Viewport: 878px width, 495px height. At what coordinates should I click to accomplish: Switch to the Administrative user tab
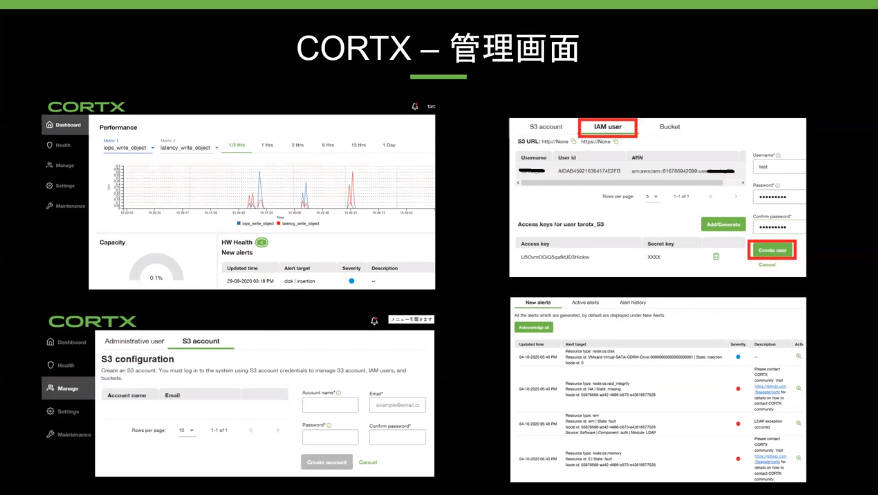134,340
